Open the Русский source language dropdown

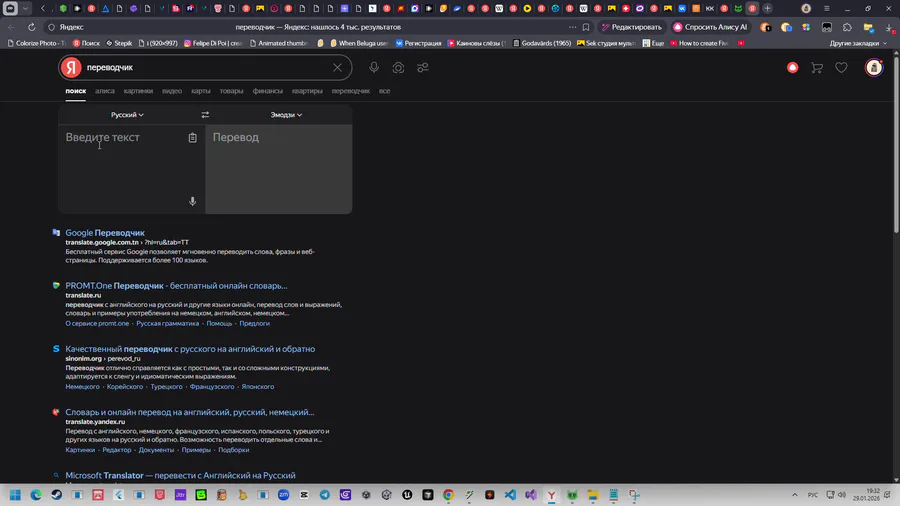pos(127,115)
